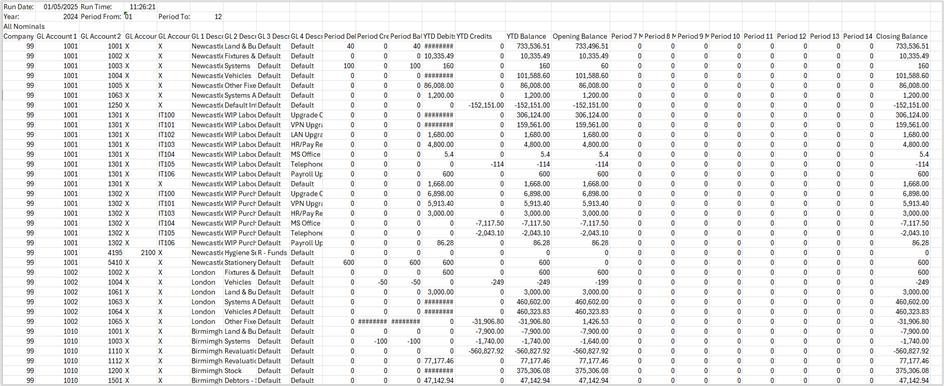Select the cell containing 2100
This screenshot has height=386, width=944.
pos(140,252)
